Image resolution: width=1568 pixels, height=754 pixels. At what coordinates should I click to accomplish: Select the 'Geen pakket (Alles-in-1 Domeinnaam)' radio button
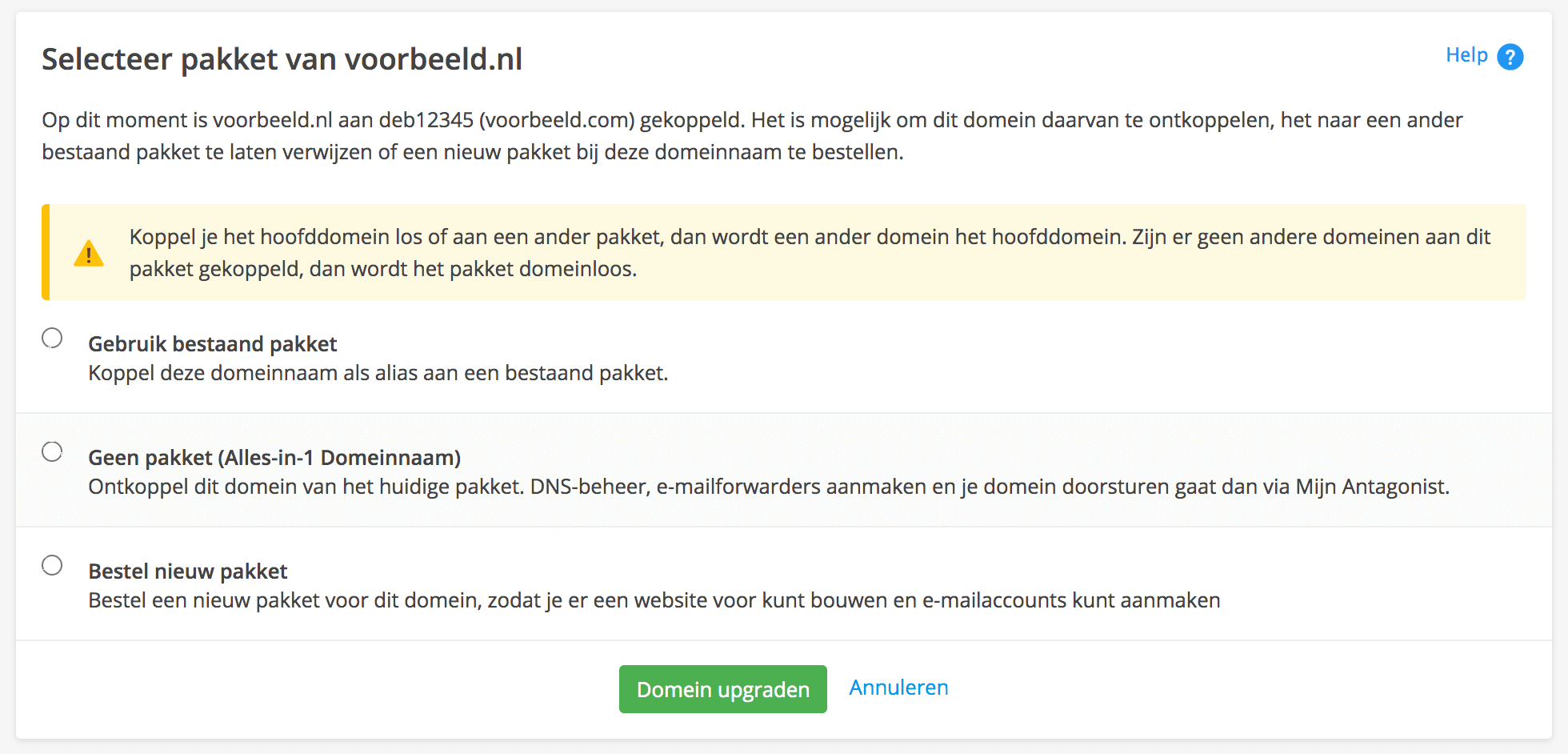52,451
